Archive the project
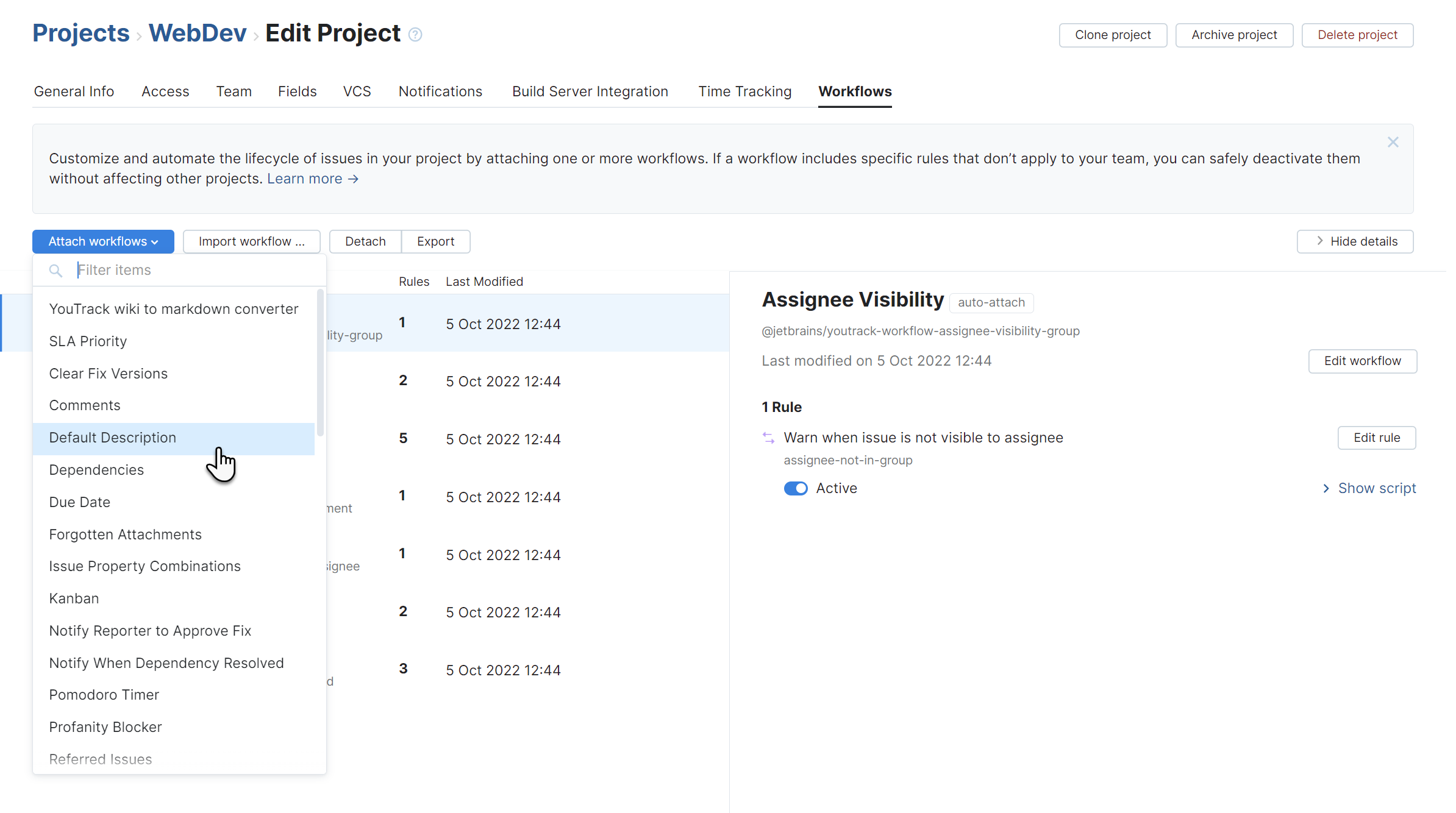The height and width of the screenshot is (813, 1456). click(1234, 35)
